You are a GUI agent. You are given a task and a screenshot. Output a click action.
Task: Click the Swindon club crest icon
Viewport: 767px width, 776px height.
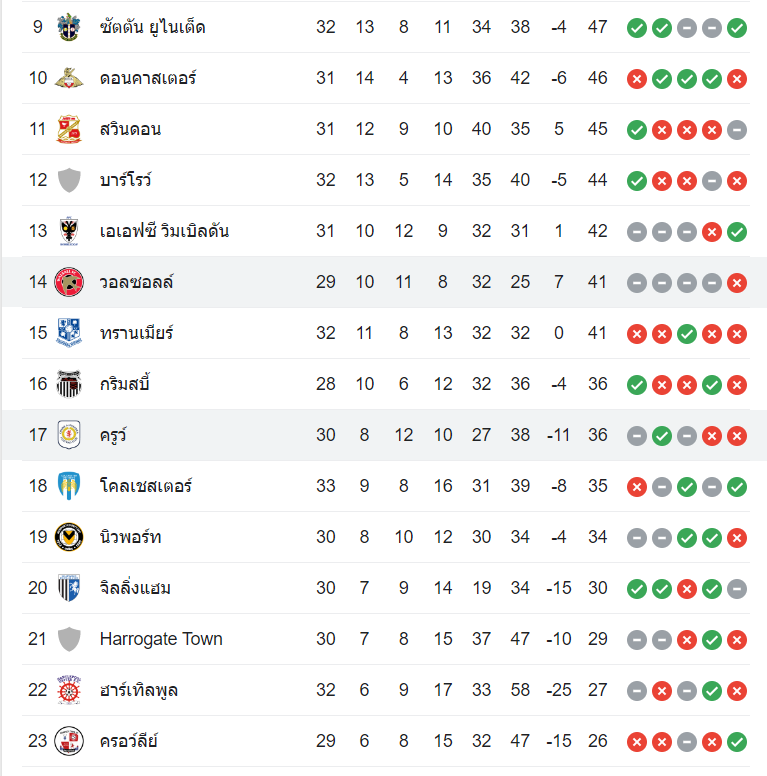point(69,129)
